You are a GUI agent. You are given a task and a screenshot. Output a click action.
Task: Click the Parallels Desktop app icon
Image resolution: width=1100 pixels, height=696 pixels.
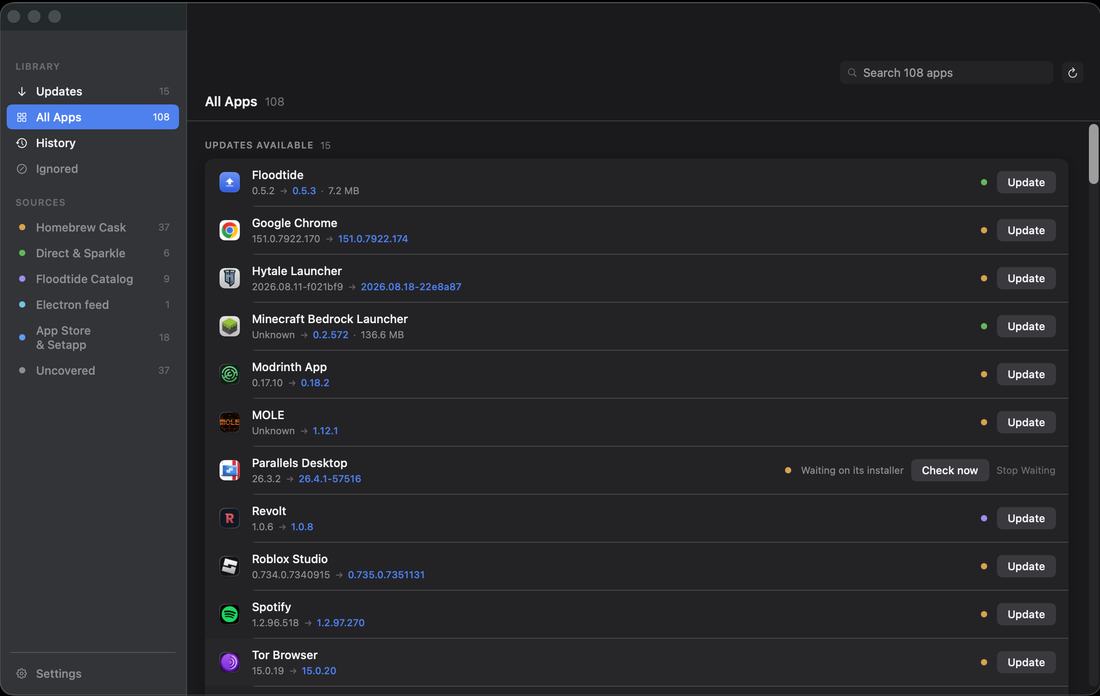[x=229, y=470]
